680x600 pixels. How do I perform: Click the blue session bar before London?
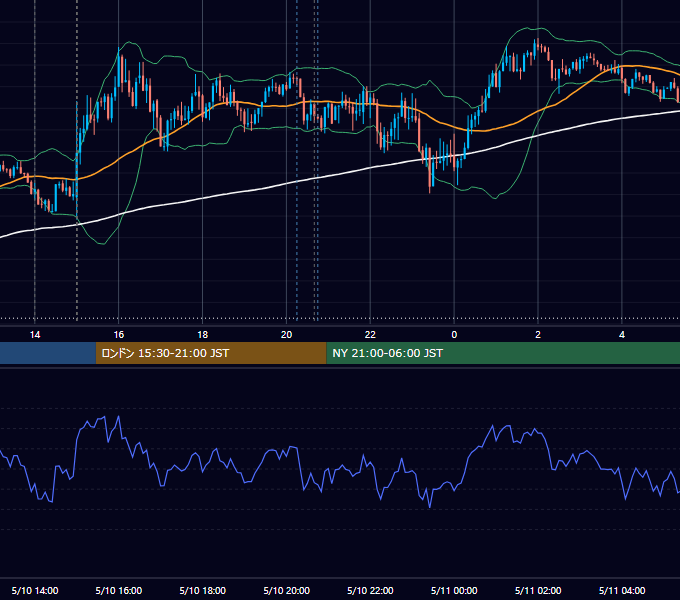[x=48, y=353]
